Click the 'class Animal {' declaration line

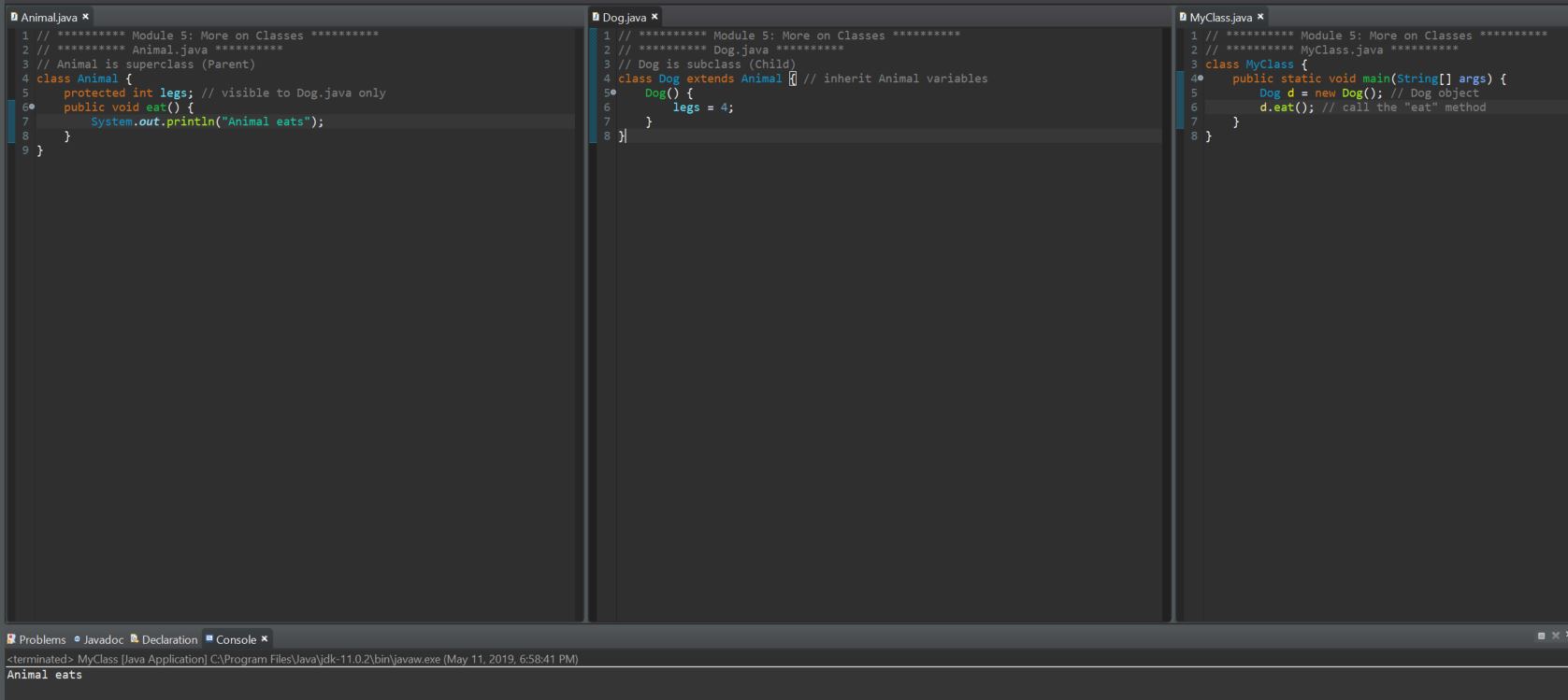tap(84, 79)
